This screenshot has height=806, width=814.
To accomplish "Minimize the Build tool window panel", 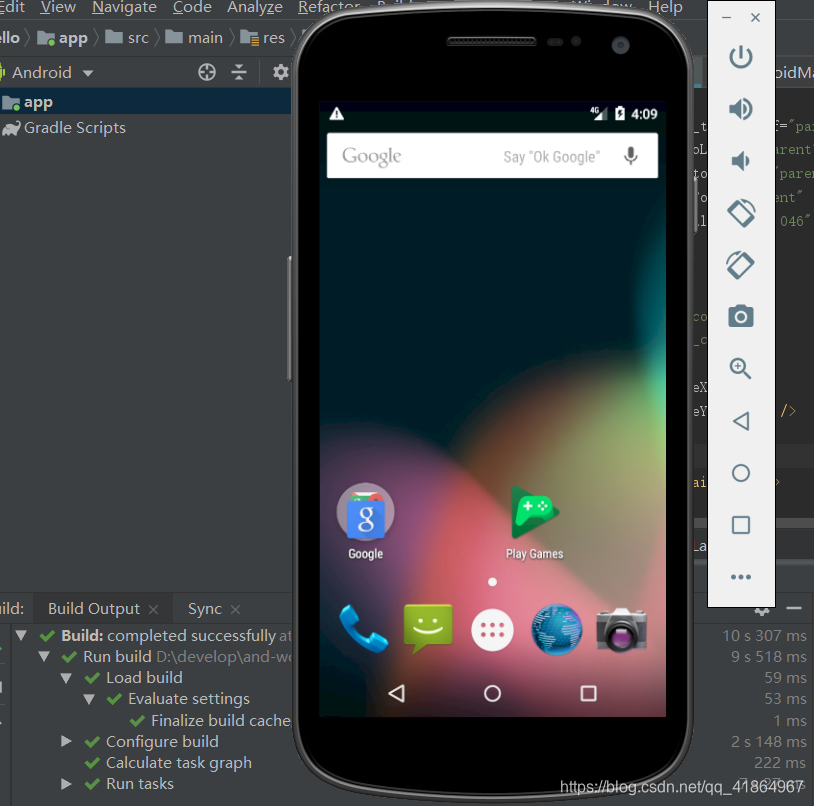I will click(x=794, y=608).
